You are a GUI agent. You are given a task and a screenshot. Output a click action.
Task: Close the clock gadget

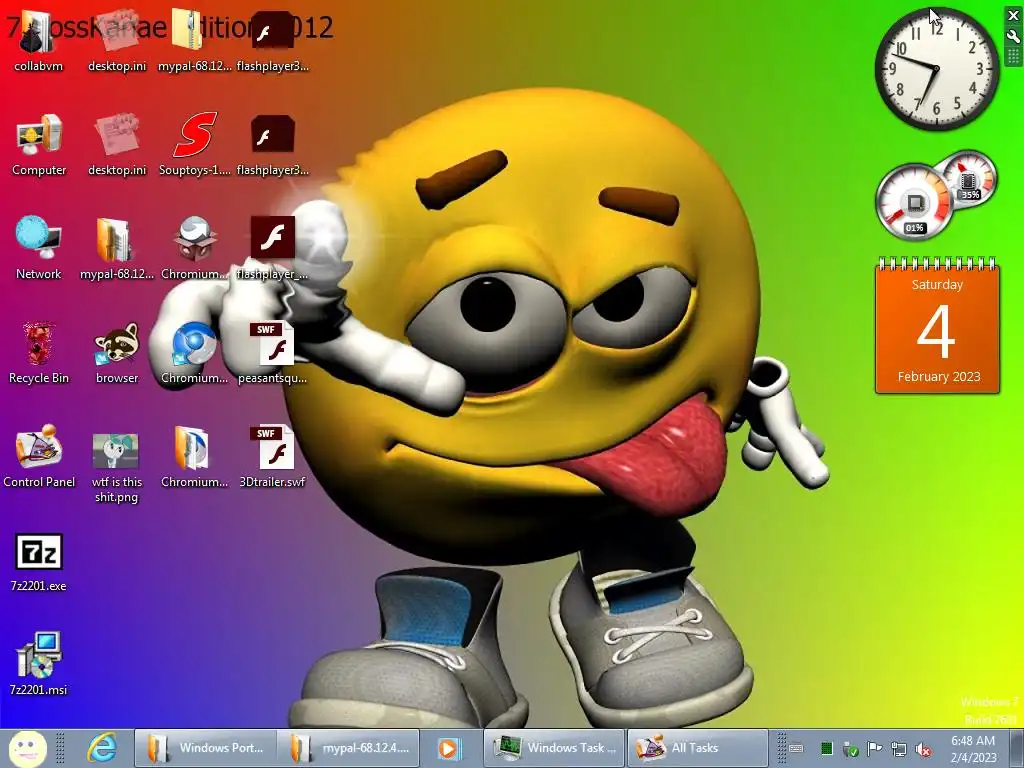click(x=1013, y=16)
